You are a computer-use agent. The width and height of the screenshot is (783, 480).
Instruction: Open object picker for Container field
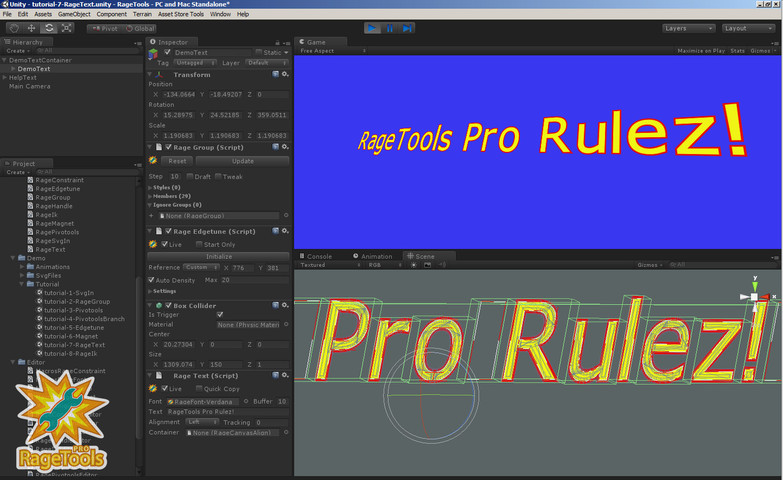[x=286, y=432]
